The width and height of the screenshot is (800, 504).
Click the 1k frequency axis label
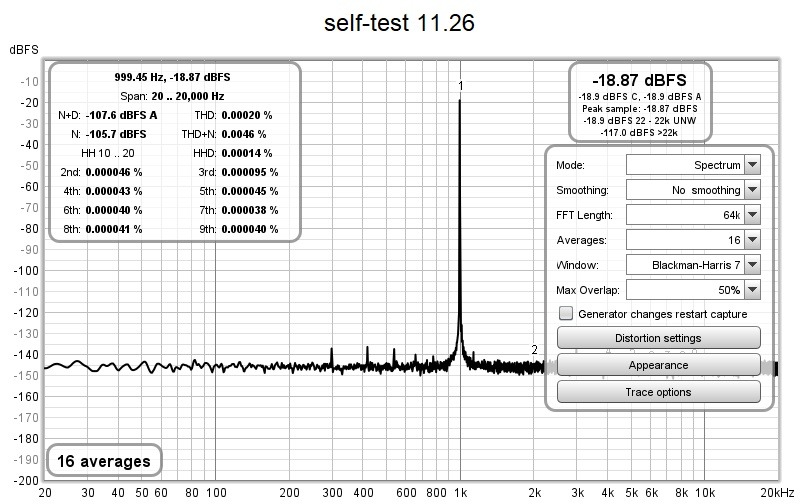point(461,493)
